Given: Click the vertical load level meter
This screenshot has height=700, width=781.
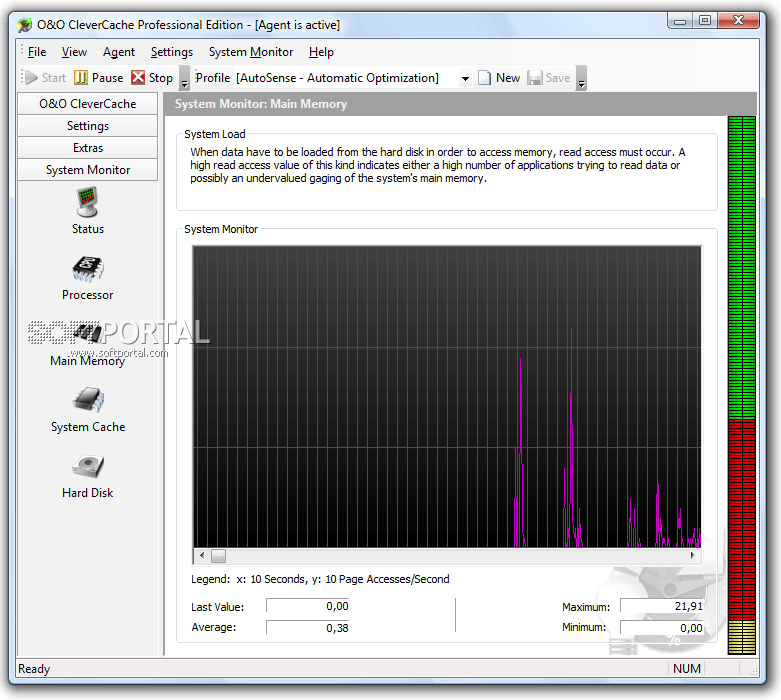Looking at the screenshot, I should coord(742,385).
